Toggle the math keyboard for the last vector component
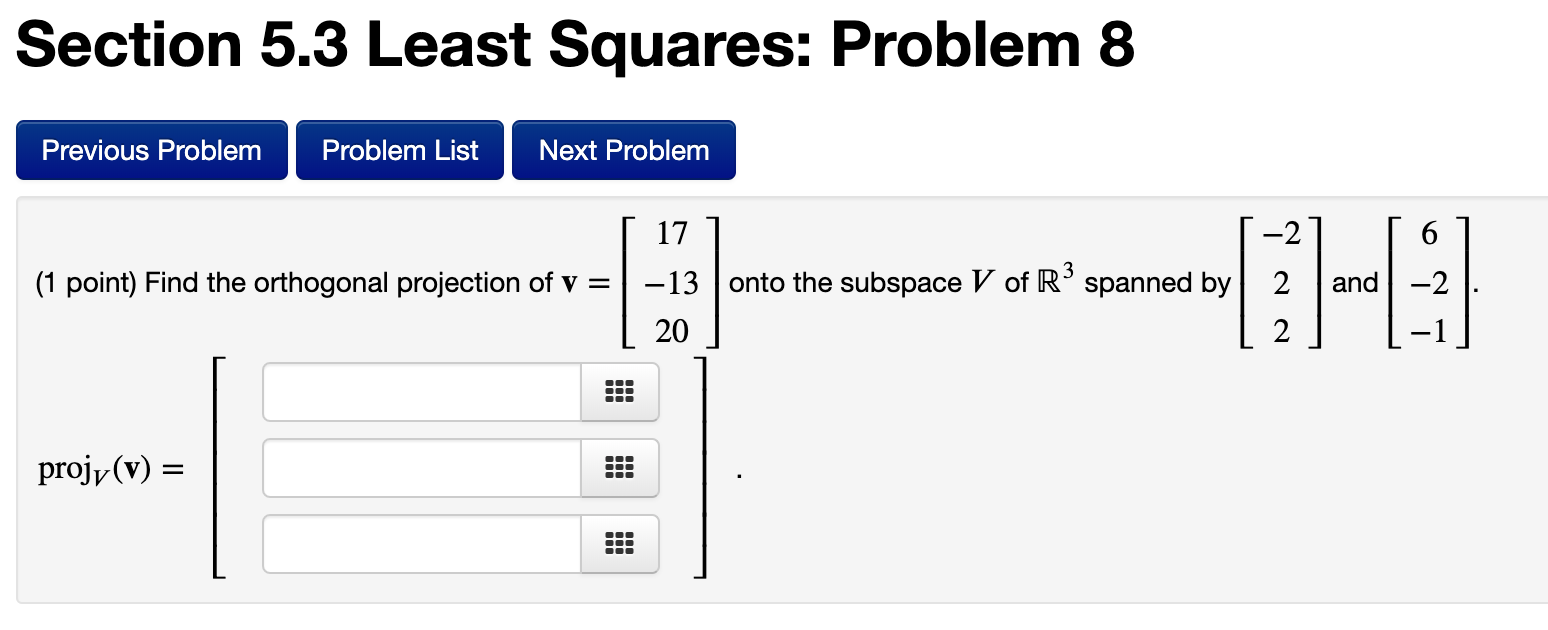The height and width of the screenshot is (630, 1548). (x=619, y=544)
